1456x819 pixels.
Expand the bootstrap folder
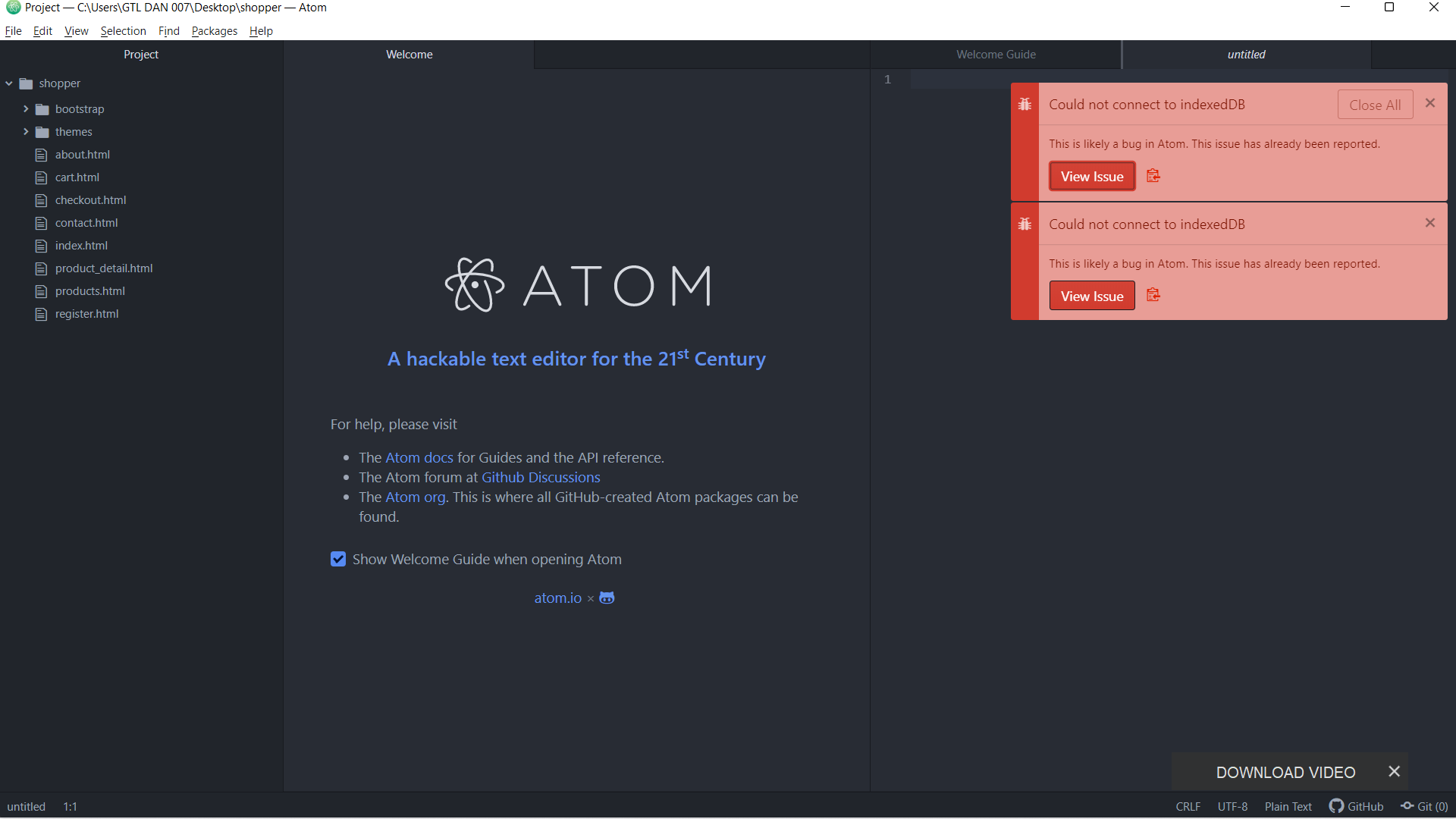[x=26, y=109]
